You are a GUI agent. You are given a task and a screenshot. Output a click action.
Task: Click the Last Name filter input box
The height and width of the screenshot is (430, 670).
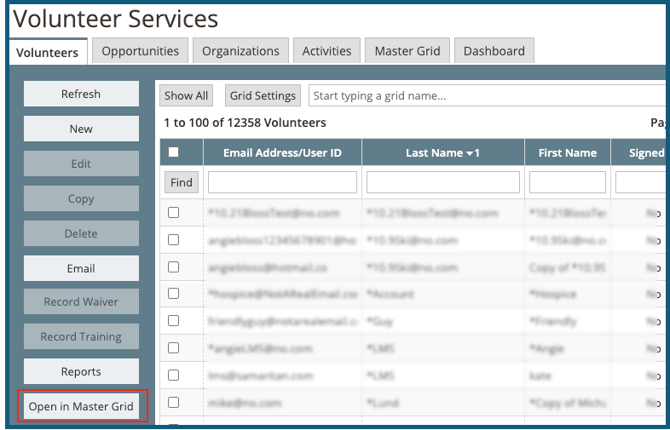[442, 182]
